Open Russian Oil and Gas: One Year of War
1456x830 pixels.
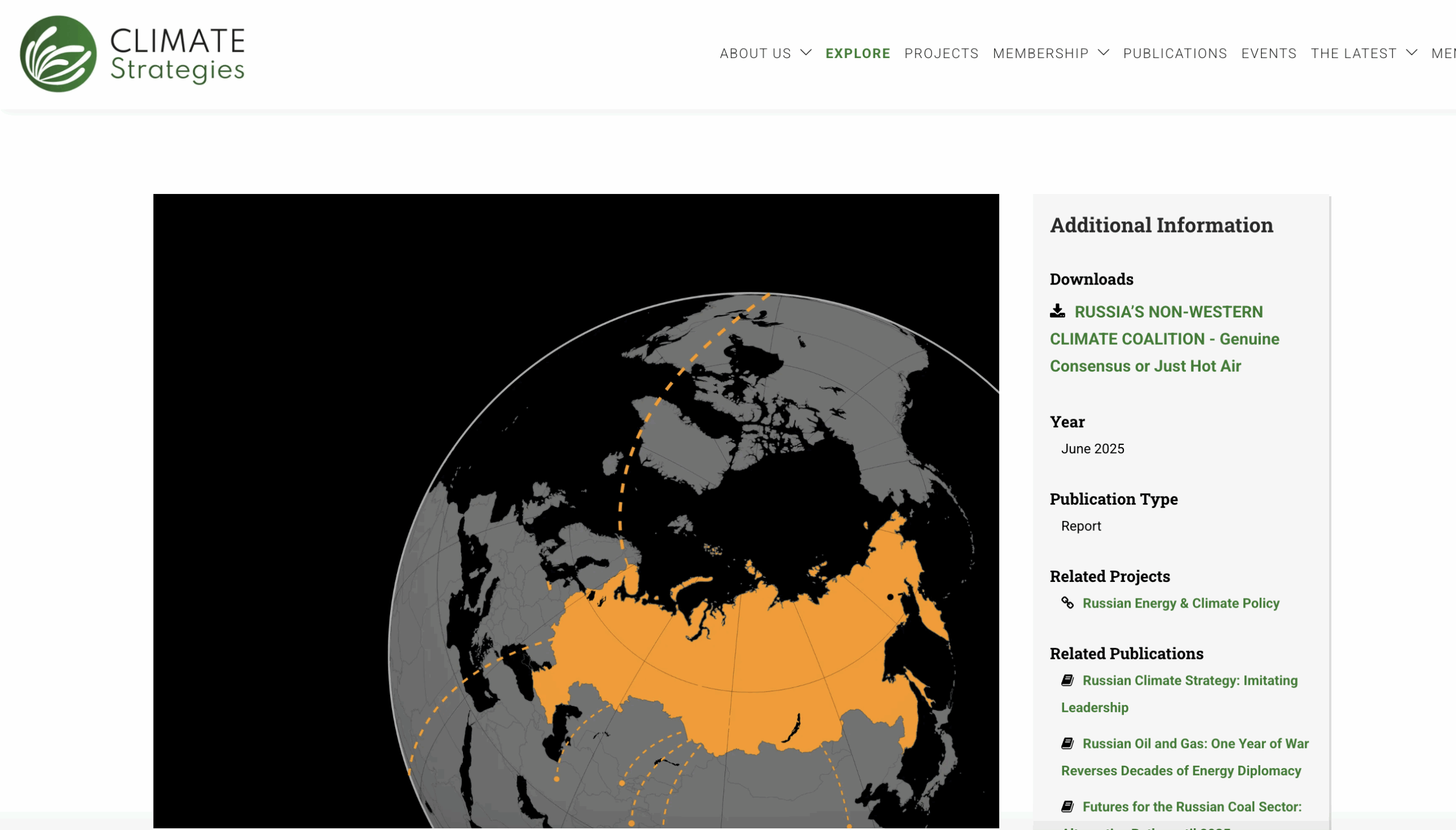click(x=1185, y=757)
